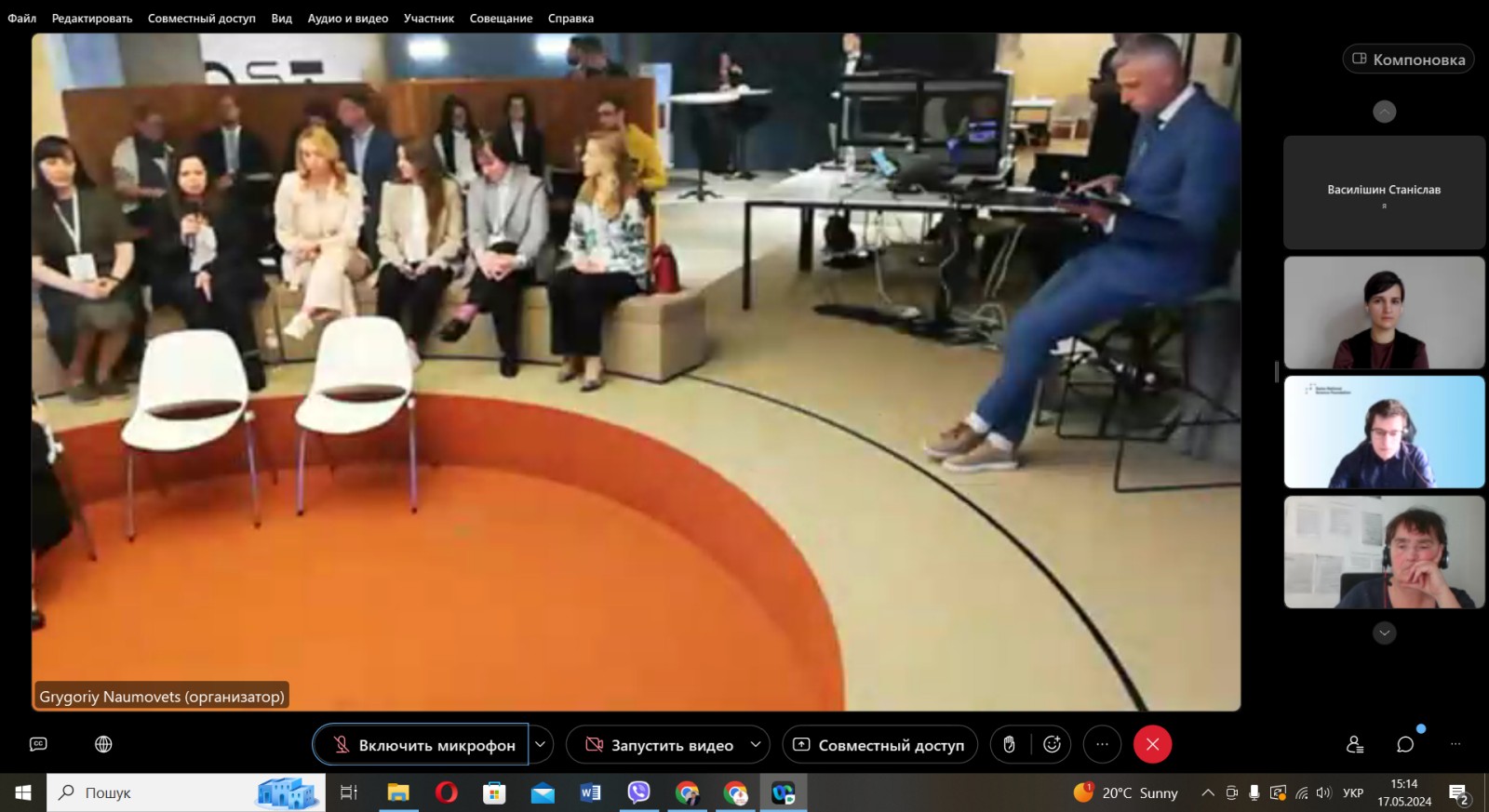The height and width of the screenshot is (812, 1489).
Task: Open the Файл menu
Action: 22,18
